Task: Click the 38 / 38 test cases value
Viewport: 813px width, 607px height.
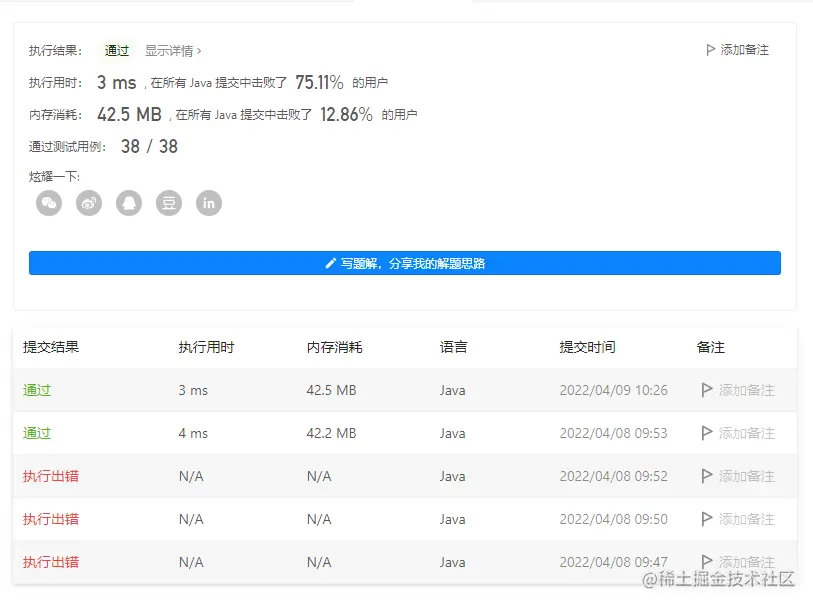Action: click(149, 147)
